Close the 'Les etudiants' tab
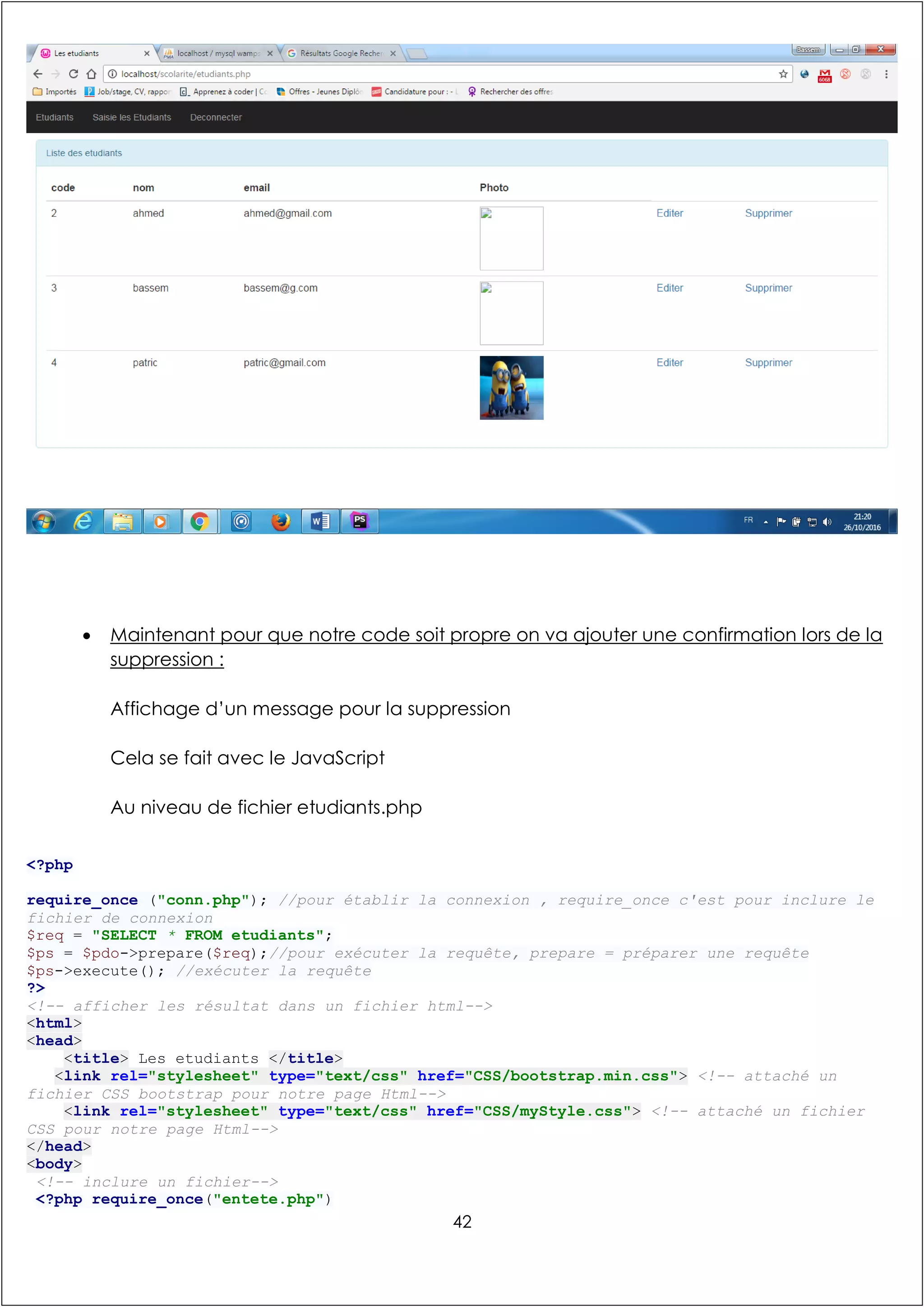The height and width of the screenshot is (1307, 924). pos(147,54)
